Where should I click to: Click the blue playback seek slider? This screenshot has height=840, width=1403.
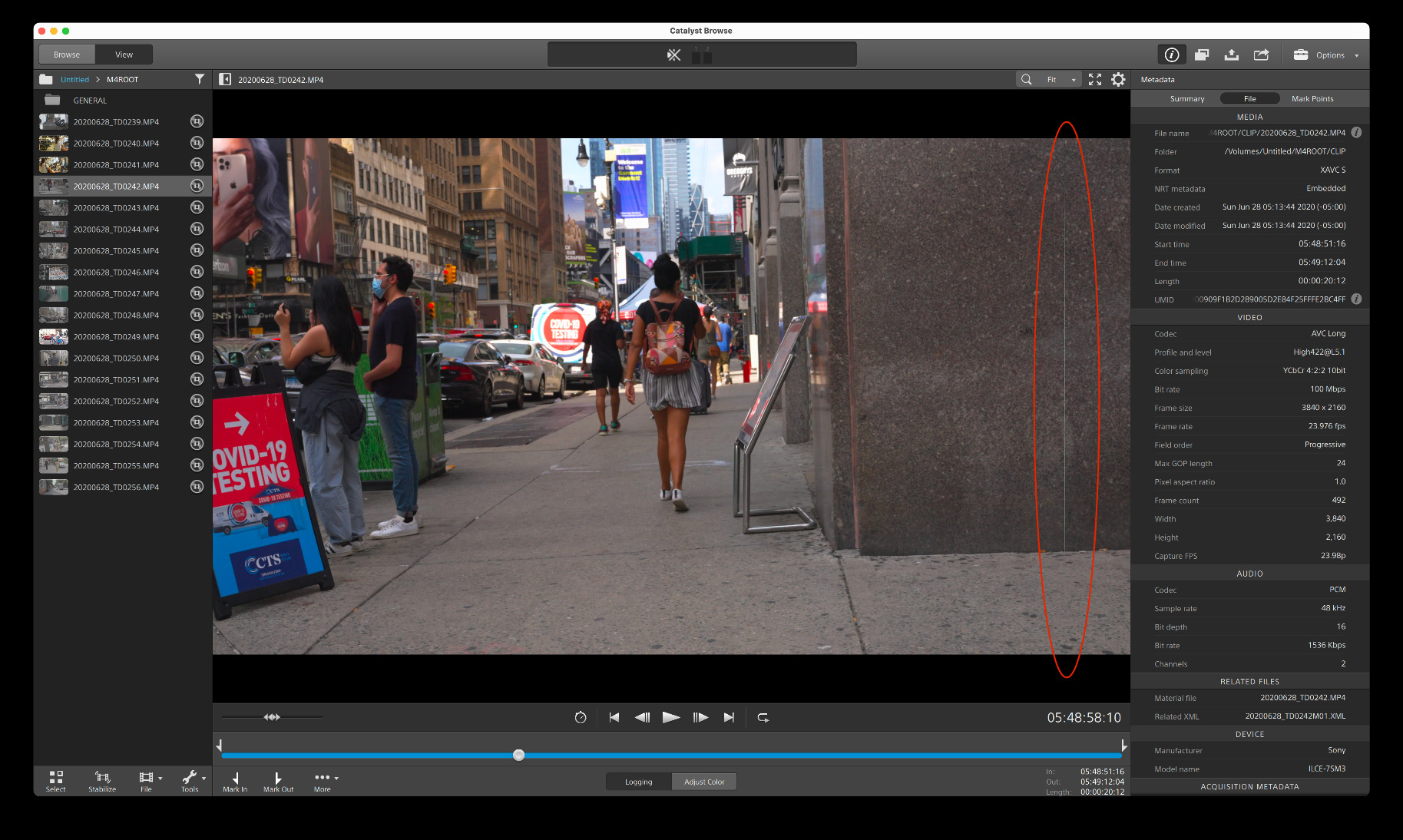tap(518, 755)
